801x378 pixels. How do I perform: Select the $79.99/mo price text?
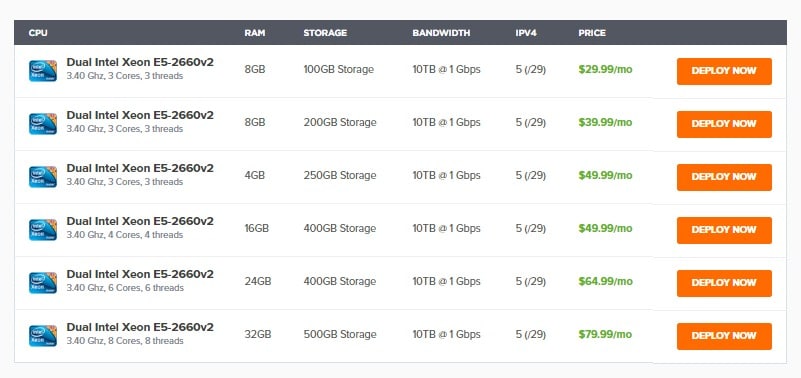click(x=605, y=335)
